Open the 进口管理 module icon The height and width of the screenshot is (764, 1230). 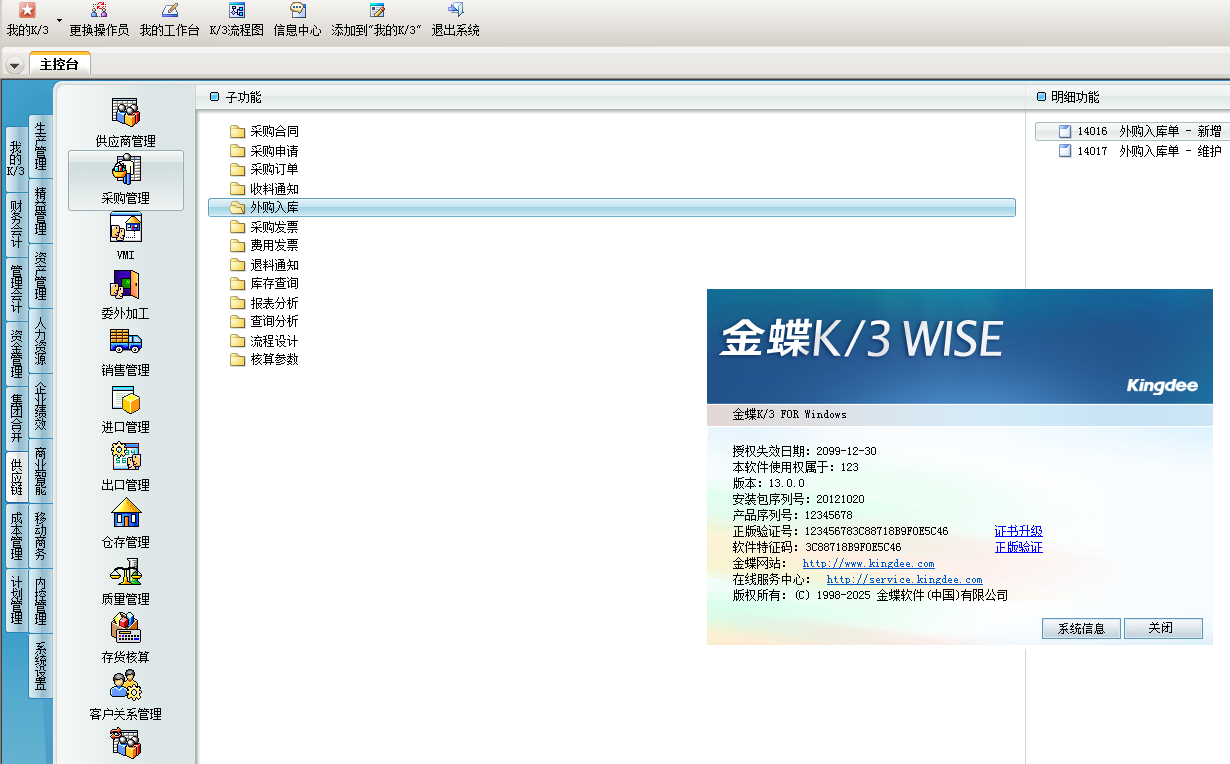click(x=126, y=408)
